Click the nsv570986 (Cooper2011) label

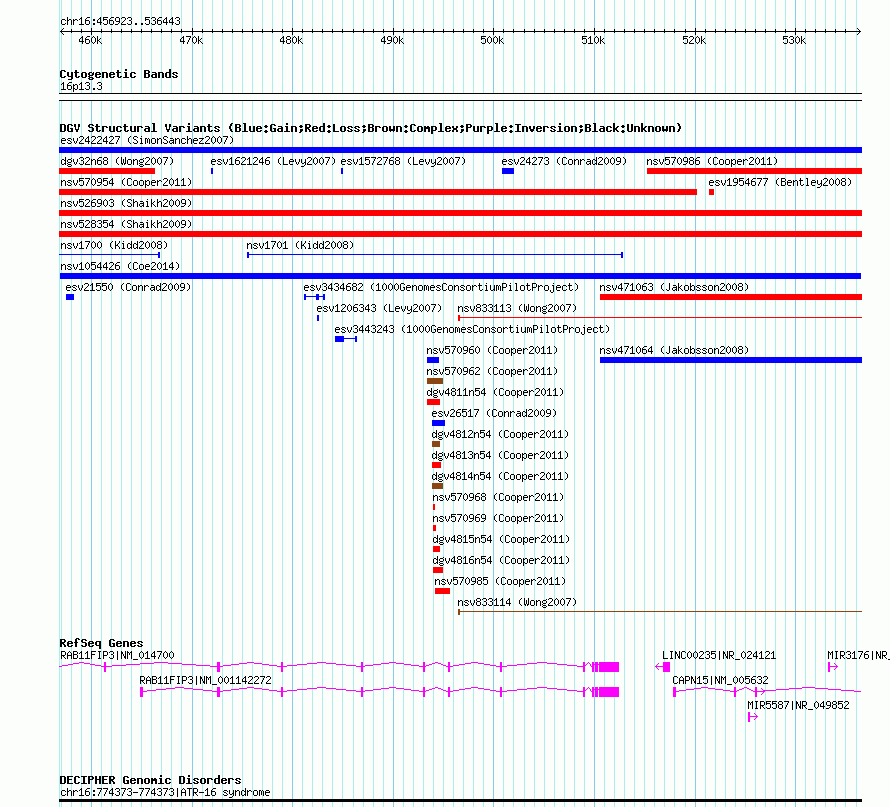[712, 161]
